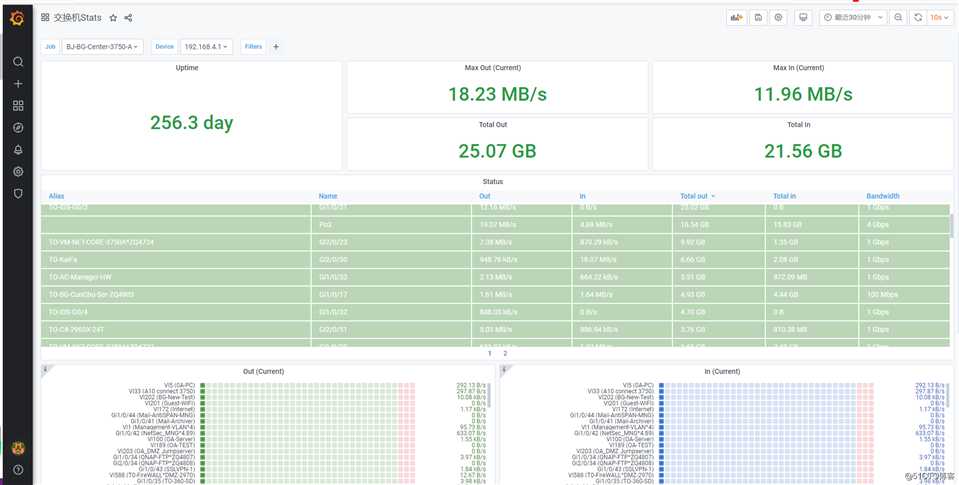
Task: Sort the table by In column
Action: click(x=582, y=196)
